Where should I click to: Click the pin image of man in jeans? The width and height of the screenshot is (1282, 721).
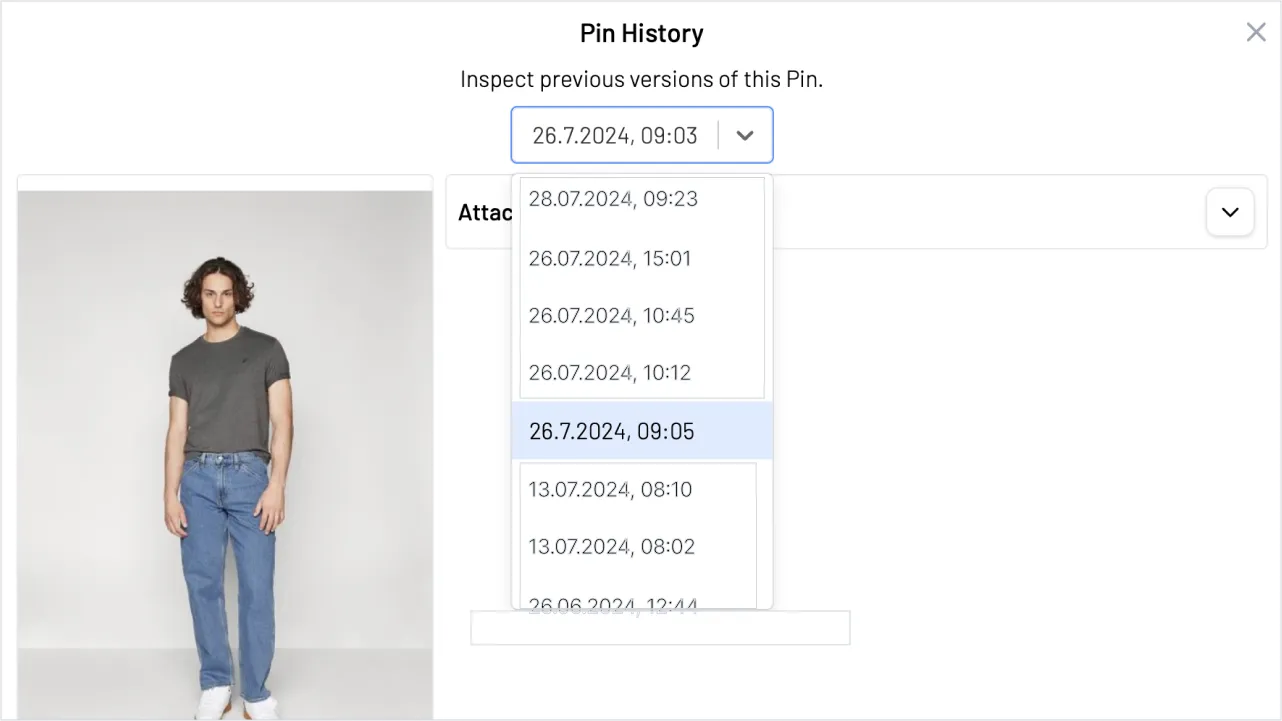click(225, 455)
